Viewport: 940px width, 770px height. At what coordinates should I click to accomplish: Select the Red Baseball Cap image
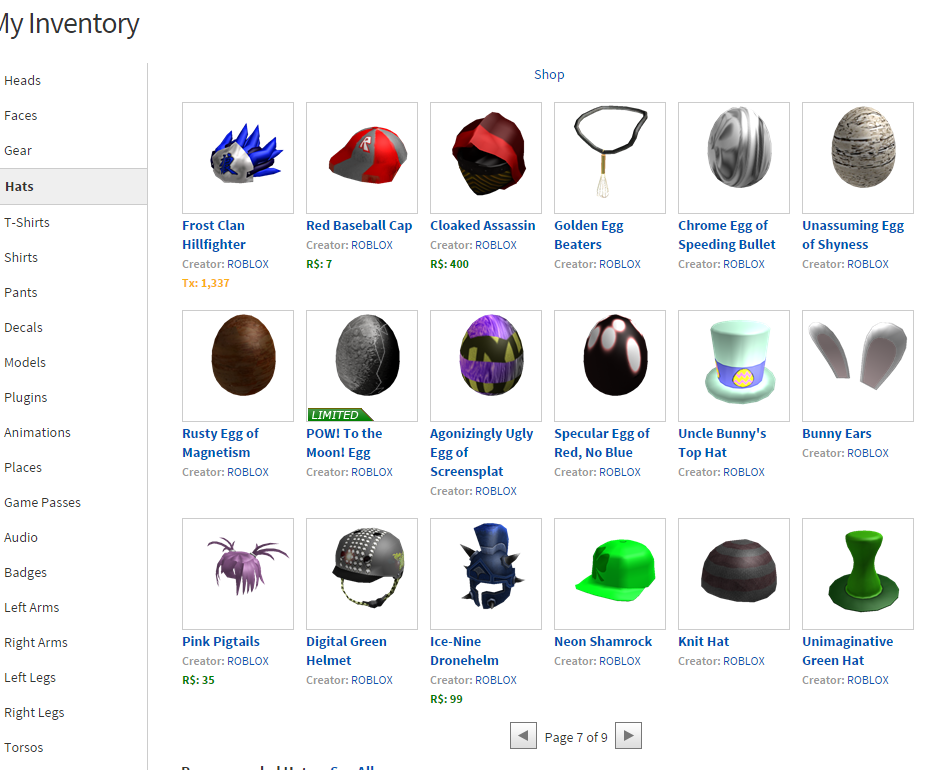[x=362, y=158]
